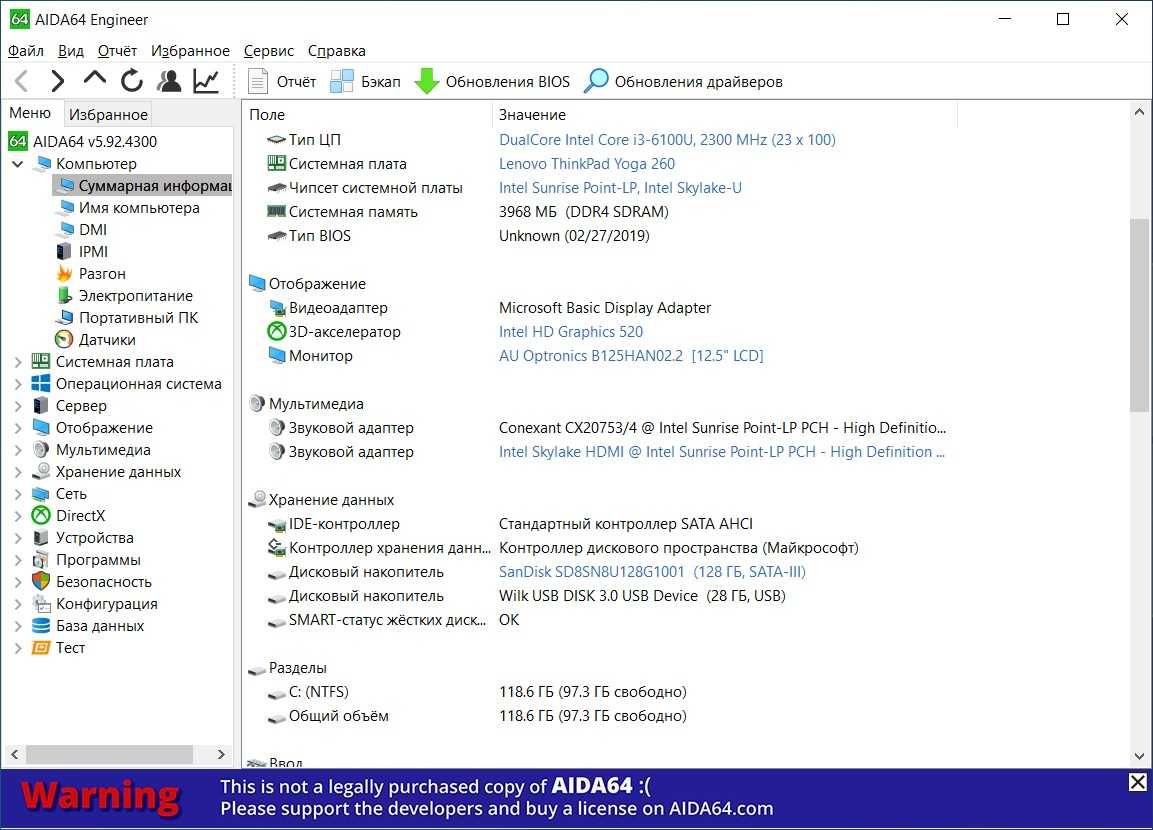Click the sidebar horizontal scroll right arrow
The width and height of the screenshot is (1153, 830).
(x=221, y=754)
